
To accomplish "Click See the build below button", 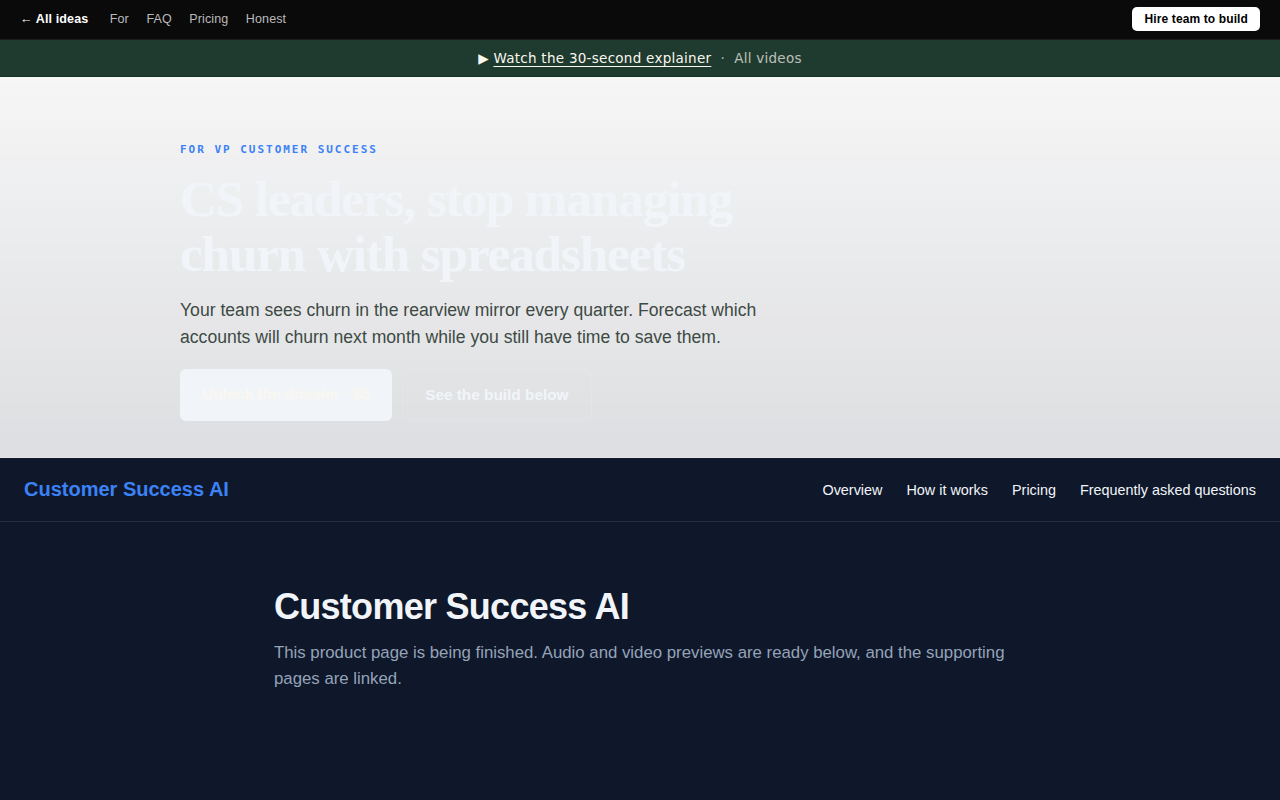I will tap(497, 395).
